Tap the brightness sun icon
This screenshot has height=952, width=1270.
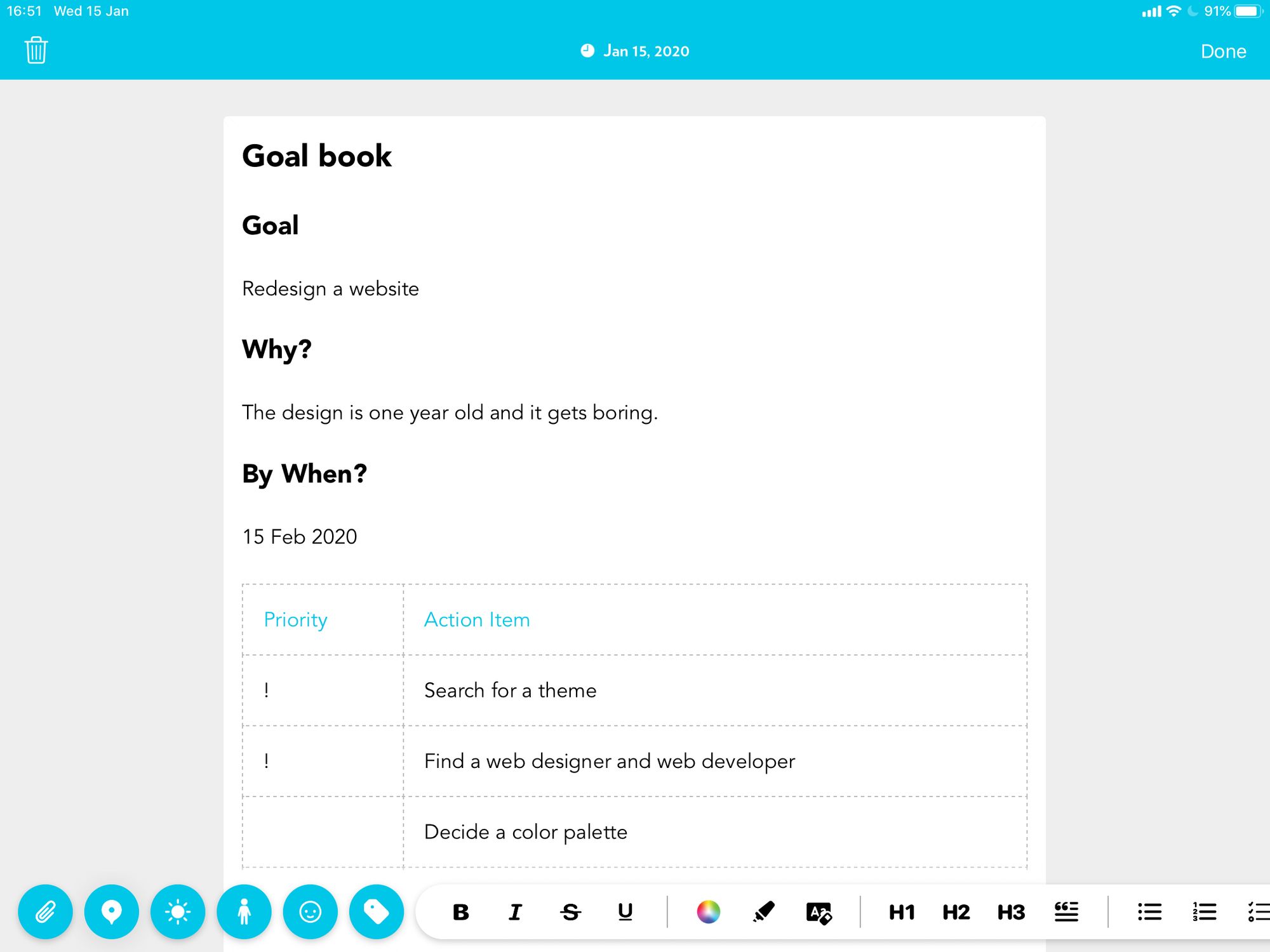coord(177,912)
